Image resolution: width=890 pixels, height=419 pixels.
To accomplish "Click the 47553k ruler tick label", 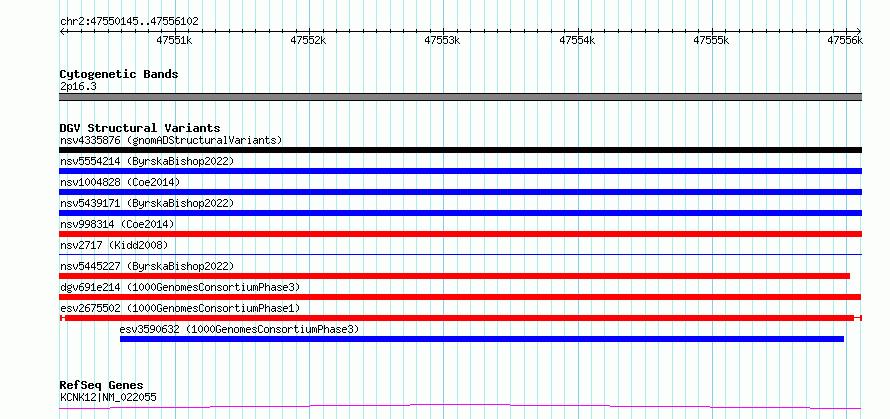I will tap(443, 40).
